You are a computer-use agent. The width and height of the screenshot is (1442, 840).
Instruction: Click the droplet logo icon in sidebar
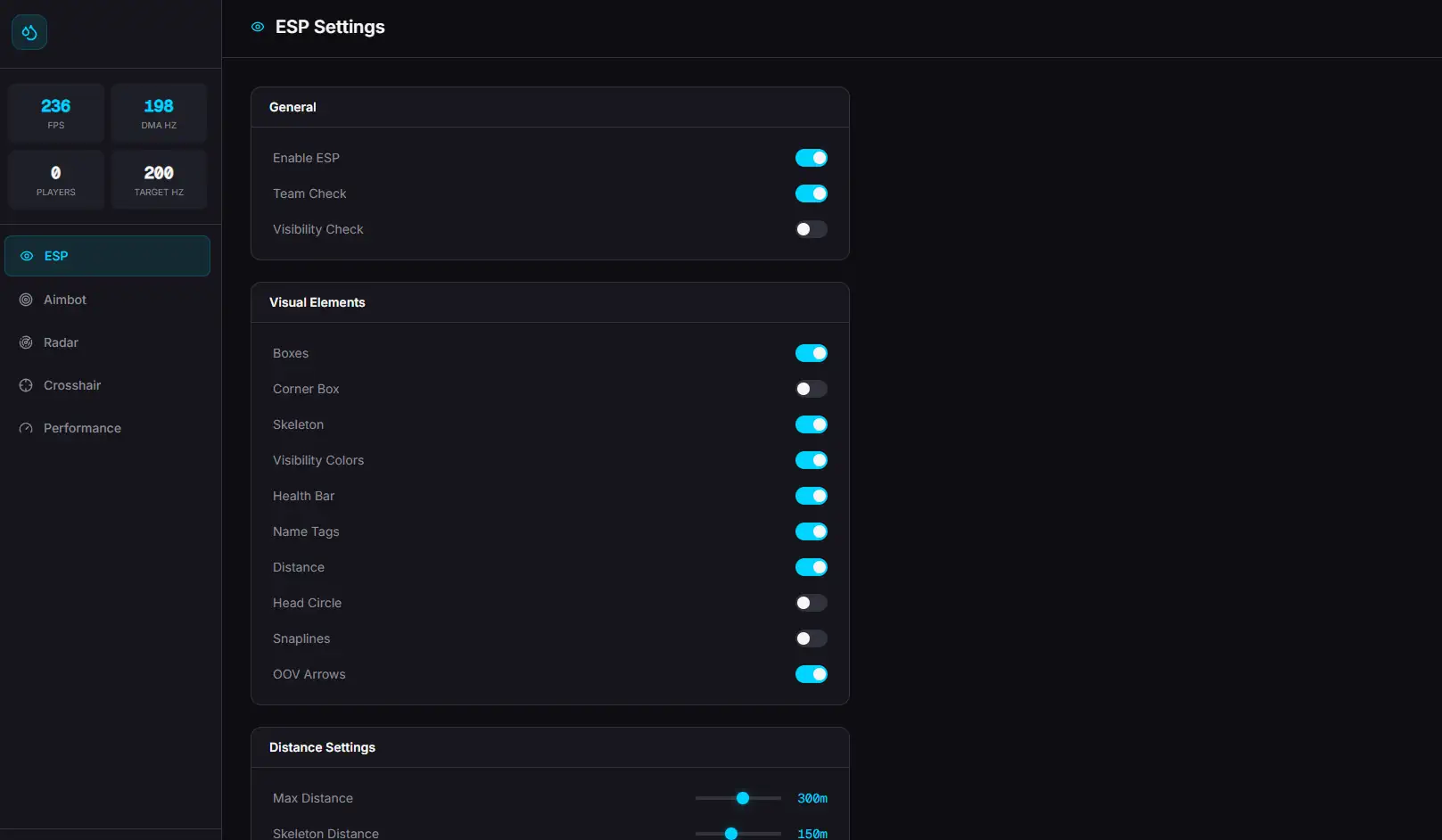29,33
